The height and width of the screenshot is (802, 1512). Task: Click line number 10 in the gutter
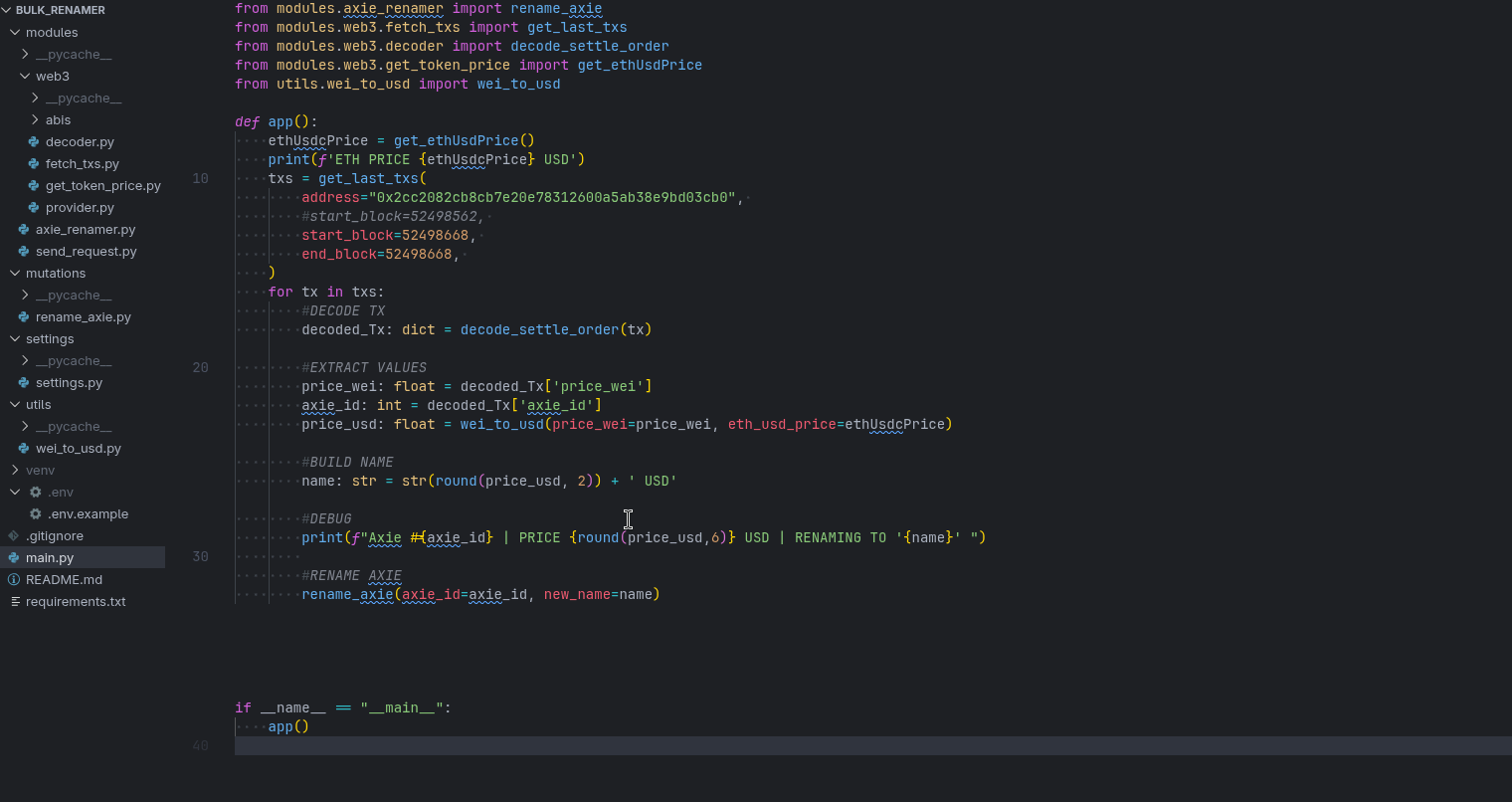pyautogui.click(x=200, y=178)
